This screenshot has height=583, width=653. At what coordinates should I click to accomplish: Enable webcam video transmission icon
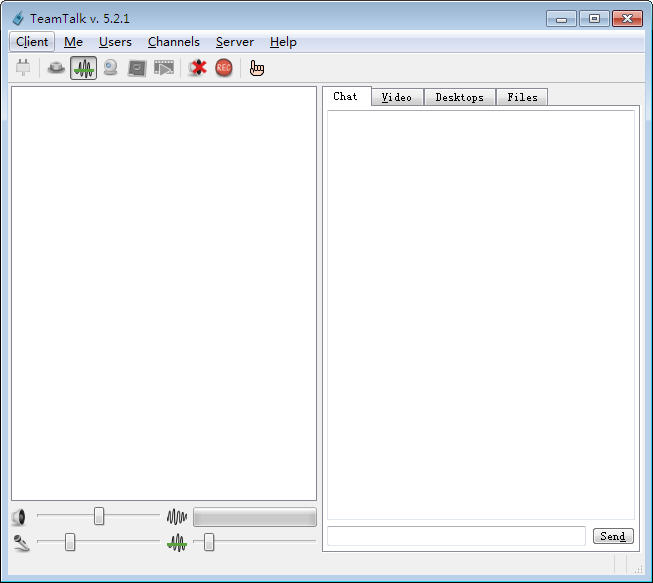pyautogui.click(x=110, y=68)
